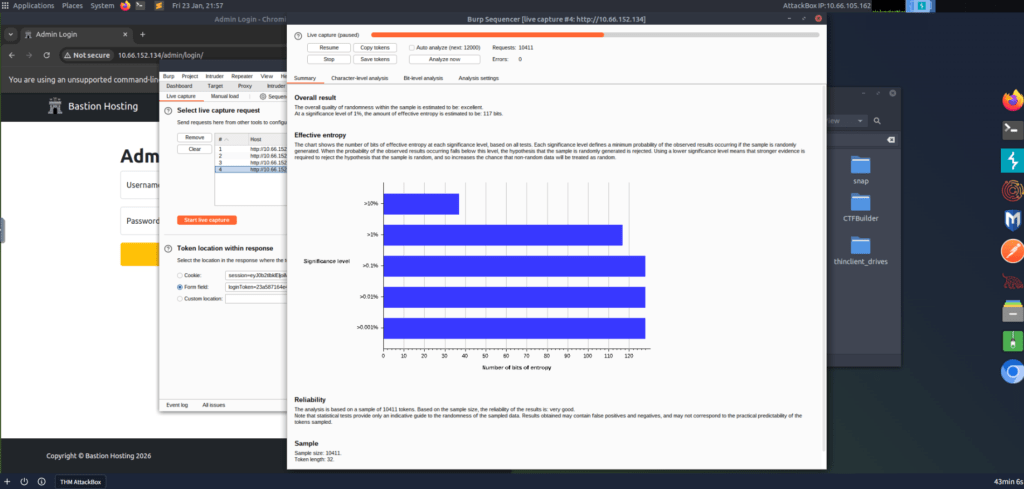This screenshot has width=1024, height=489.
Task: Click reload icon in Chromium toolbar
Action: 46,55
